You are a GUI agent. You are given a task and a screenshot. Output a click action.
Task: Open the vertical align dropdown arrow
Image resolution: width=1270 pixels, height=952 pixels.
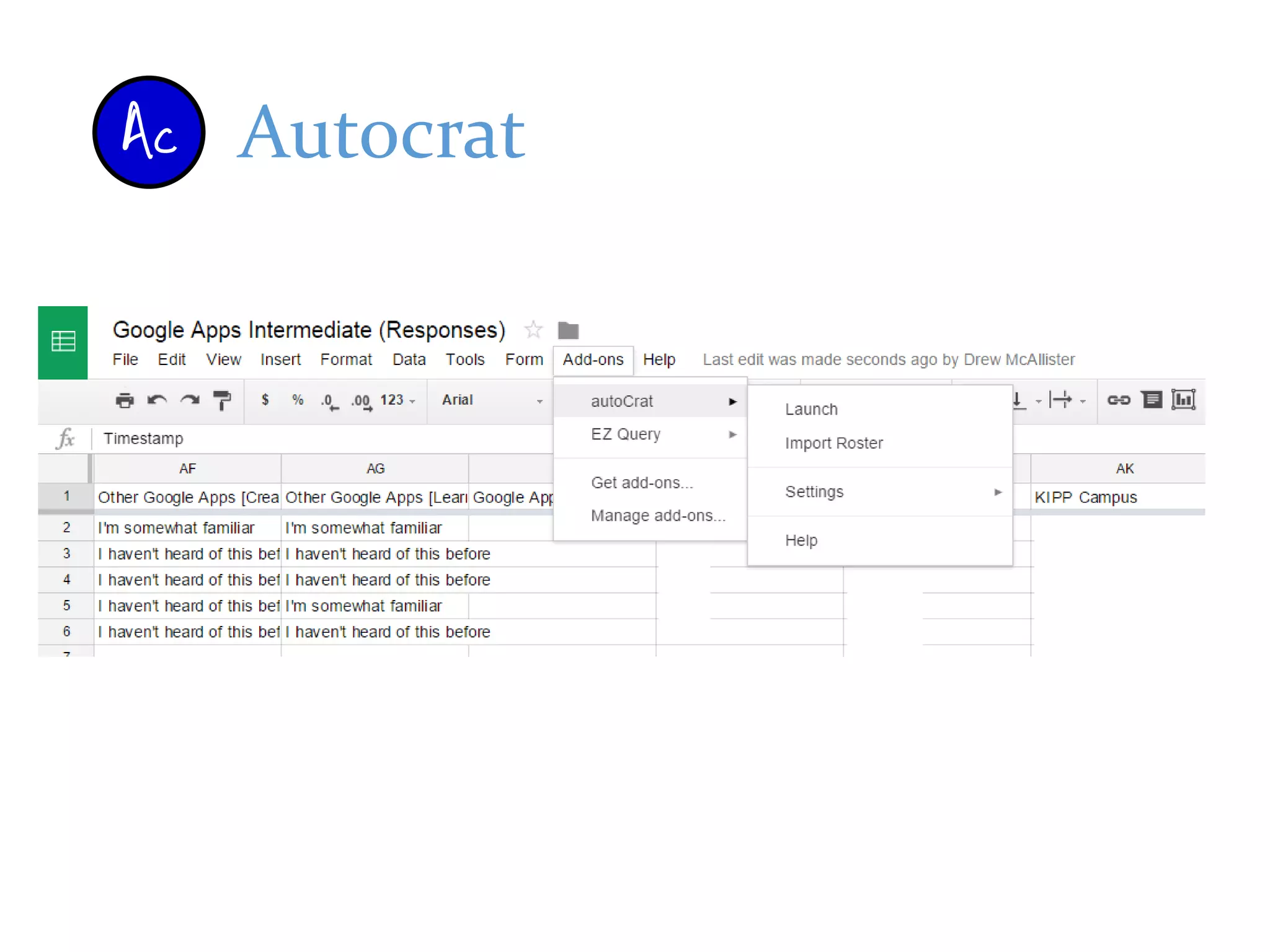[1038, 402]
